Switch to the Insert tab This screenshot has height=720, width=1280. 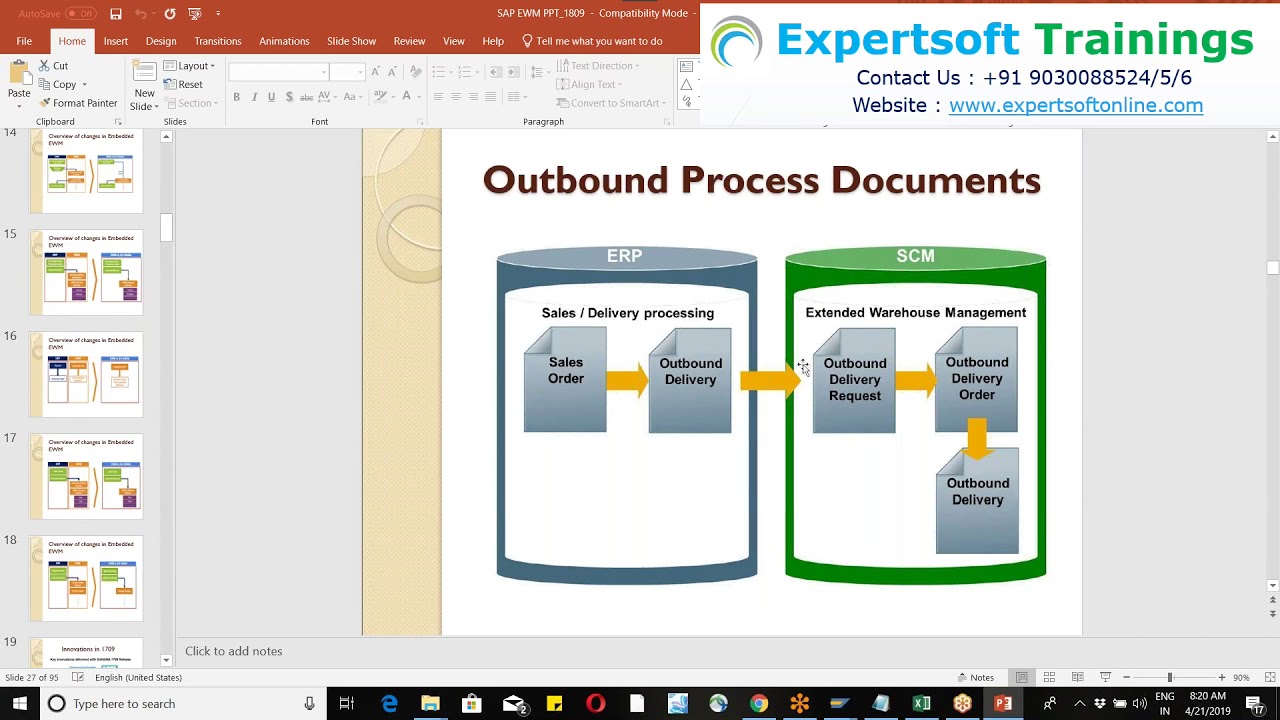tap(115, 41)
